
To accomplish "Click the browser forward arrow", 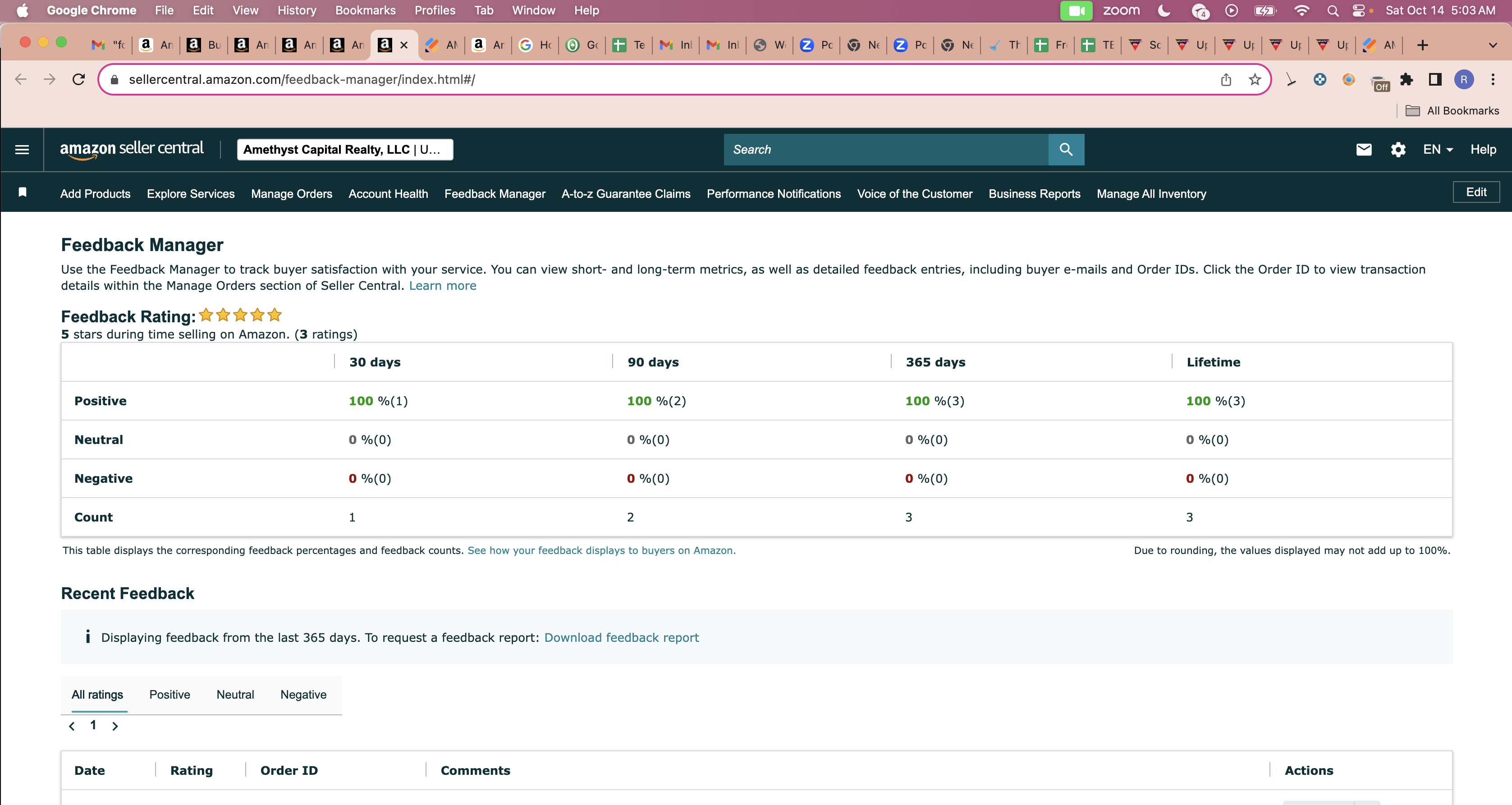I will click(x=49, y=79).
